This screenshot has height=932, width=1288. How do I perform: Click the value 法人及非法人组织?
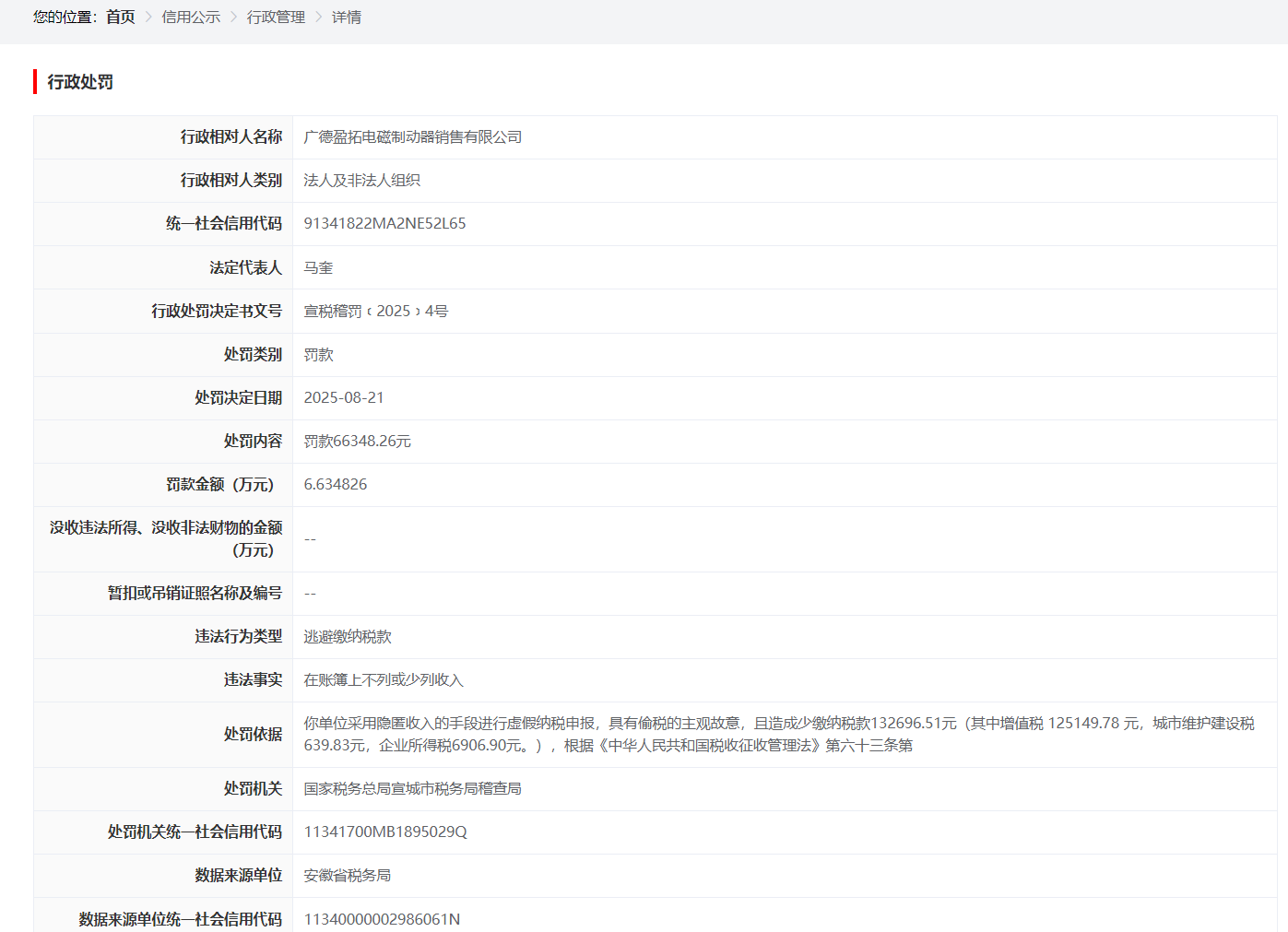[362, 181]
